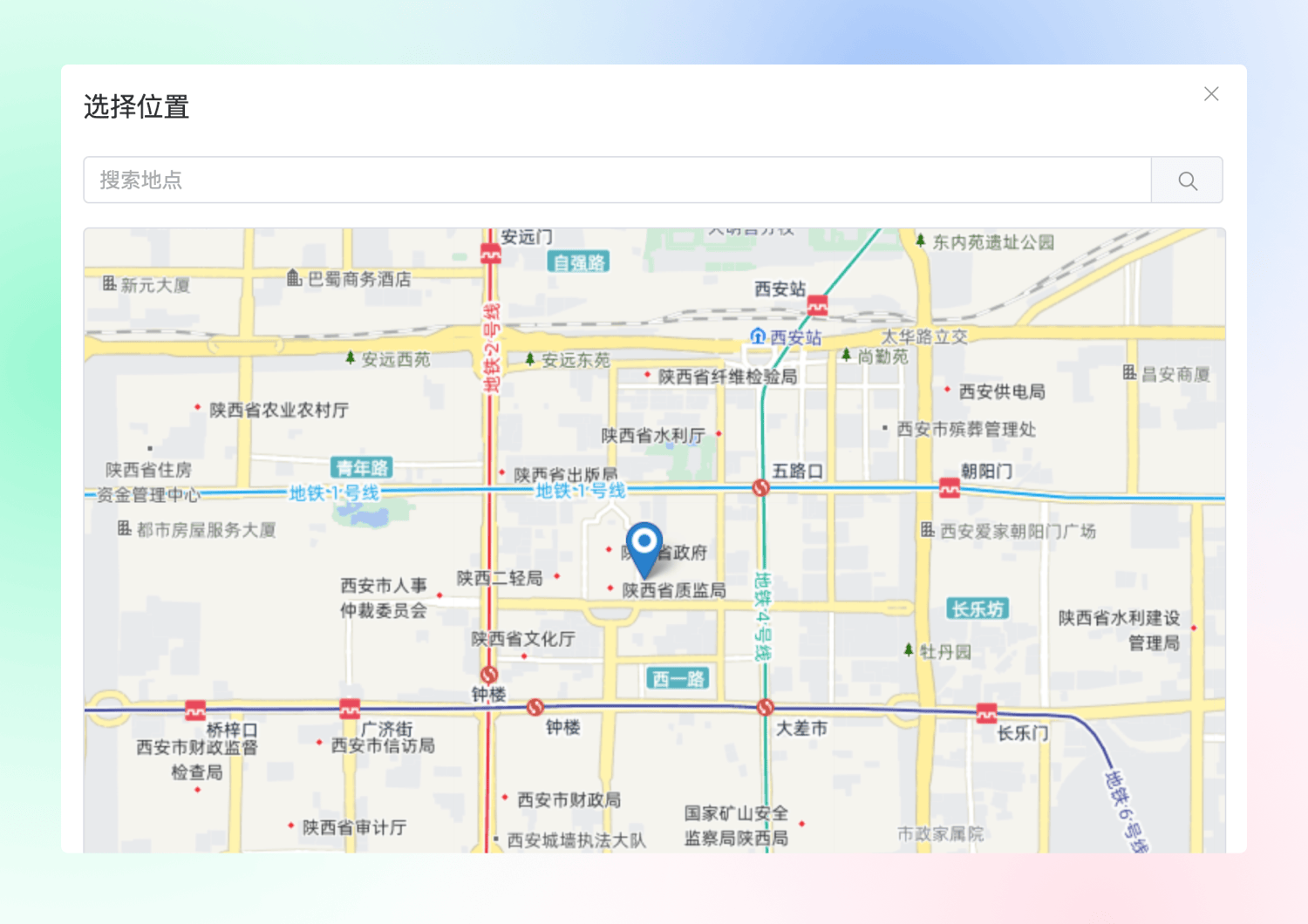Close the 选择位置 dialog
The image size is (1308, 924).
pyautogui.click(x=1211, y=94)
